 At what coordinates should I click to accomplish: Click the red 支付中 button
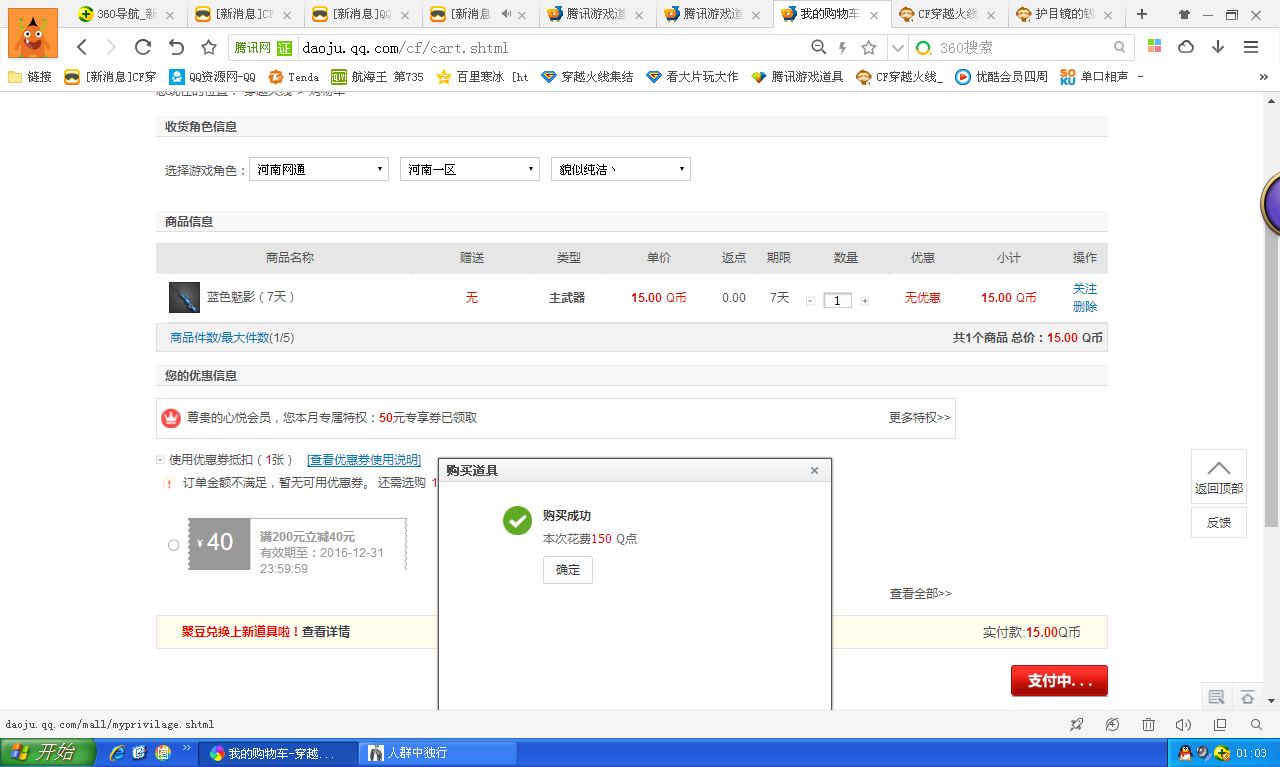pyautogui.click(x=1059, y=680)
